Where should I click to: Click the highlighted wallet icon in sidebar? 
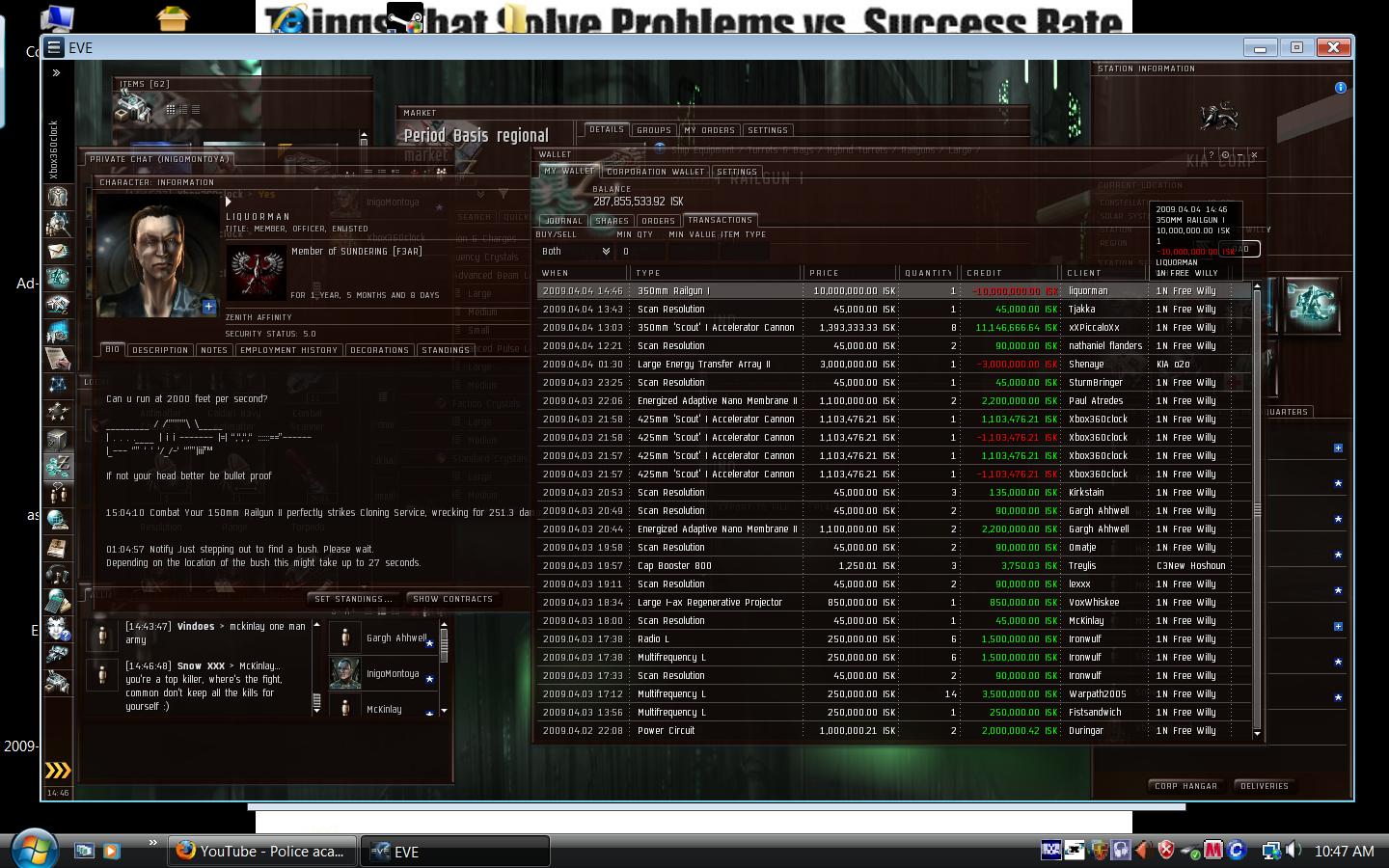[x=58, y=467]
